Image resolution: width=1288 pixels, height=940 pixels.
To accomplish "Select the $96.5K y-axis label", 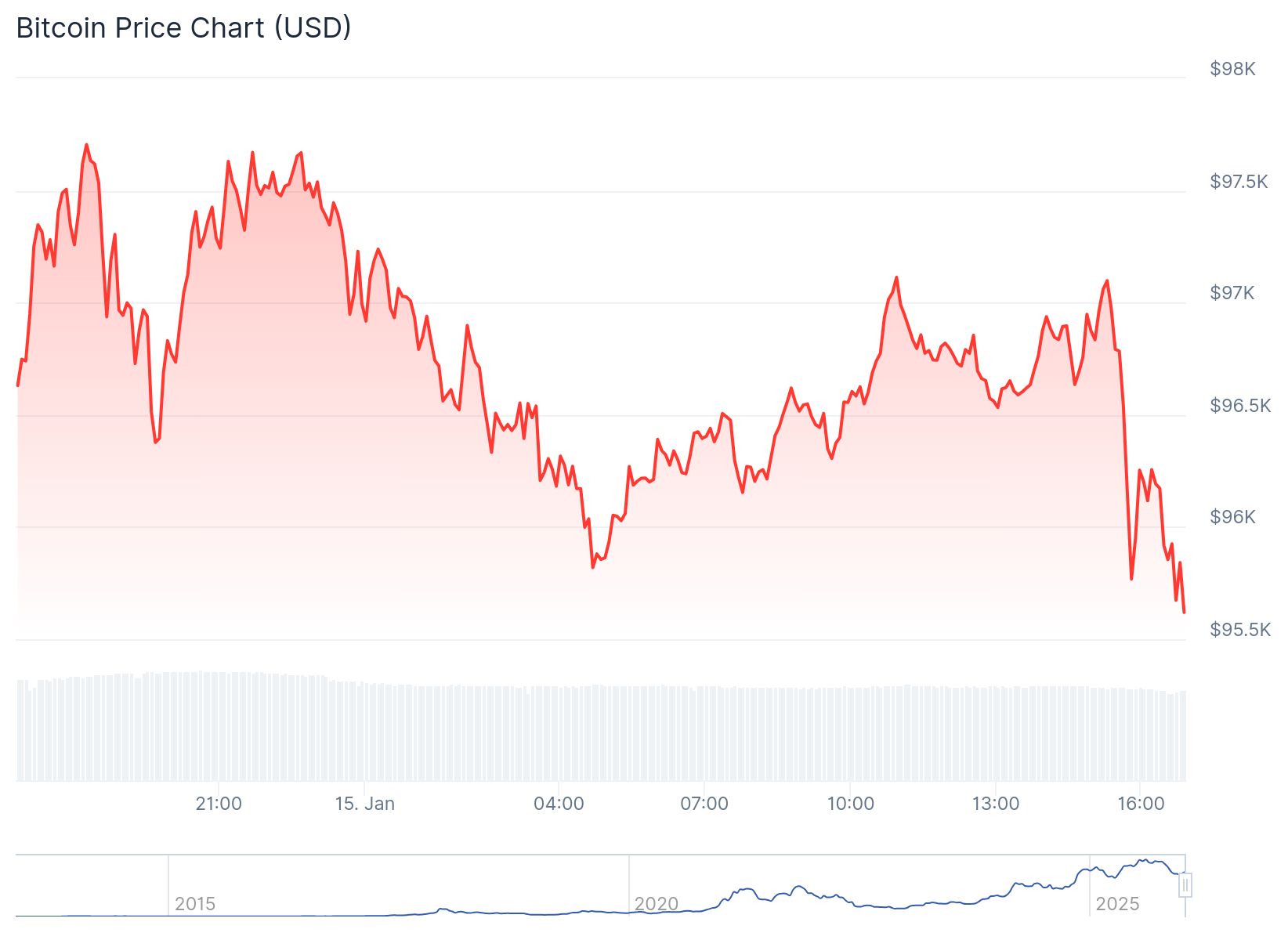I will coord(1239,405).
